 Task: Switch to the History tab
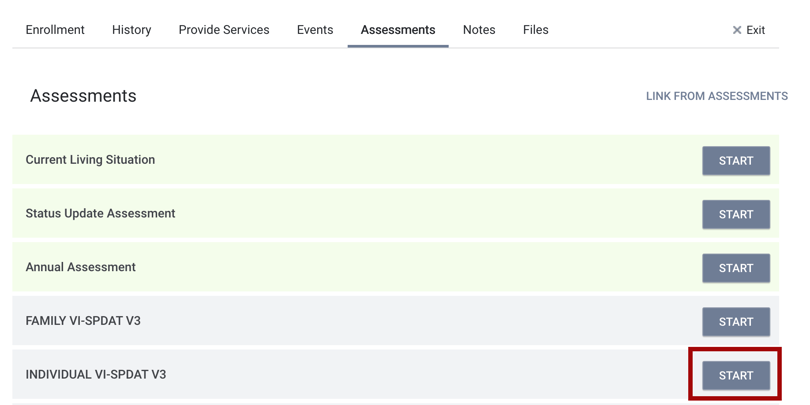tap(131, 30)
